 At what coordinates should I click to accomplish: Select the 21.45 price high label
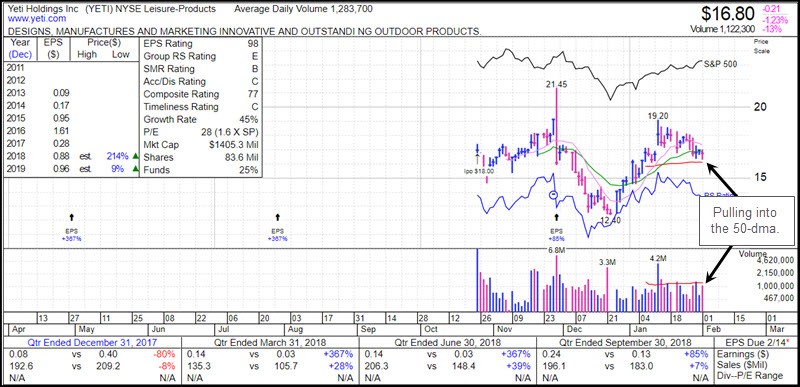[557, 85]
